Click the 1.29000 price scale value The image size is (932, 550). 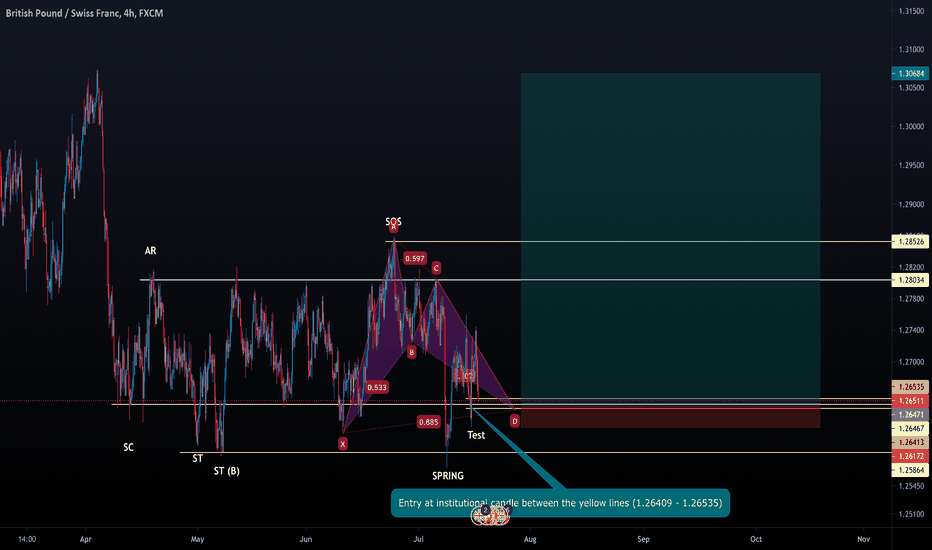pyautogui.click(x=911, y=205)
